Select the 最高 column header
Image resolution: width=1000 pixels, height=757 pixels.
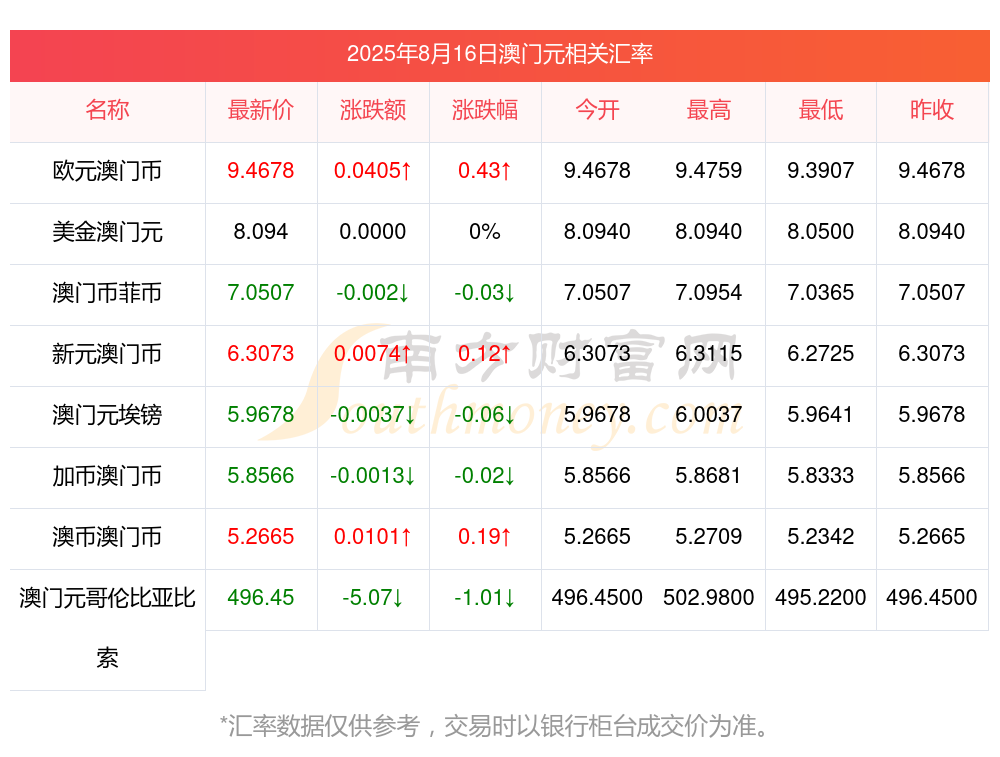click(x=709, y=110)
